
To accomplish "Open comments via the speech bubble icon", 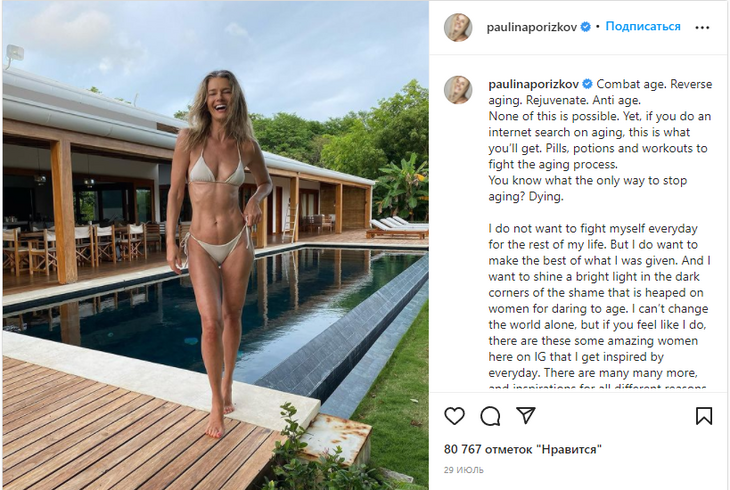I will (490, 416).
